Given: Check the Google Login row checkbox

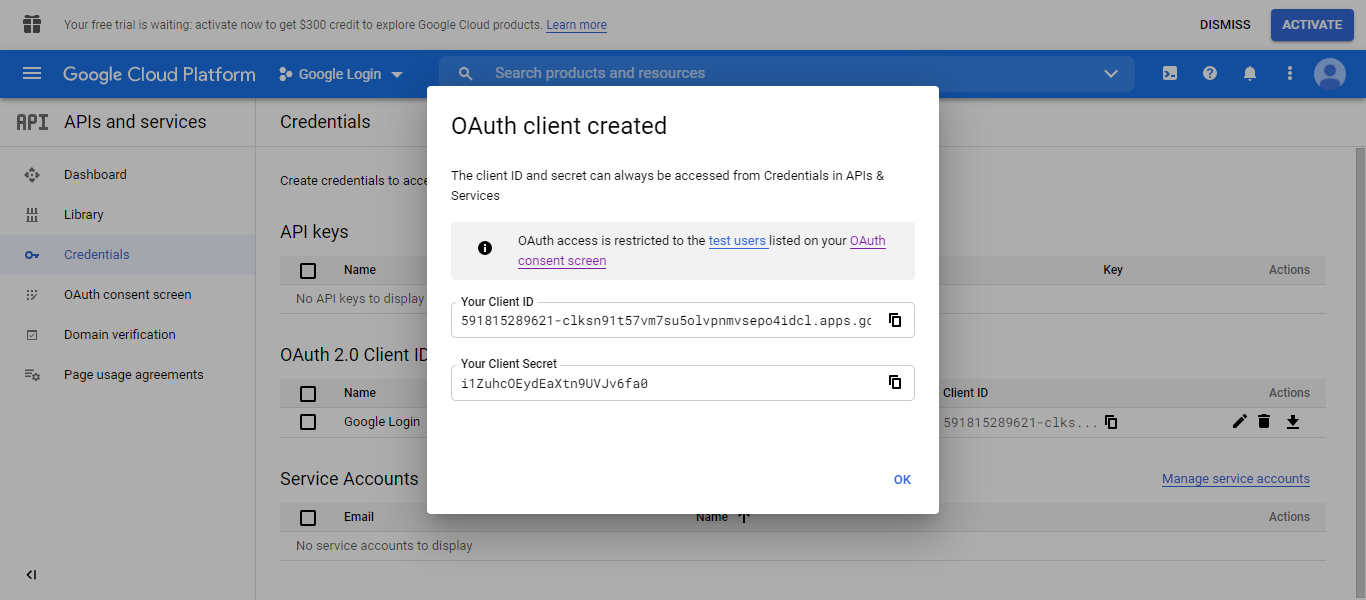Looking at the screenshot, I should (x=307, y=421).
